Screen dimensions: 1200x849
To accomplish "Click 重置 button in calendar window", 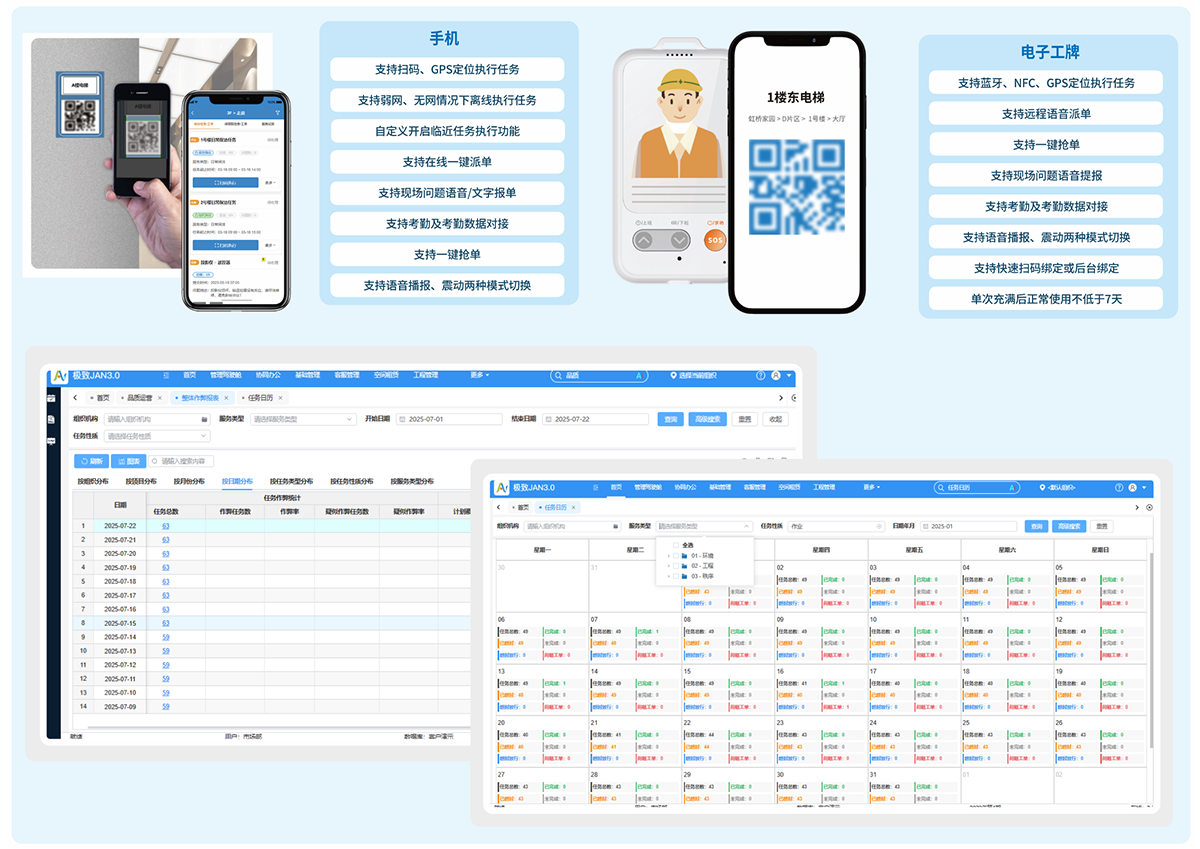I will point(1102,526).
